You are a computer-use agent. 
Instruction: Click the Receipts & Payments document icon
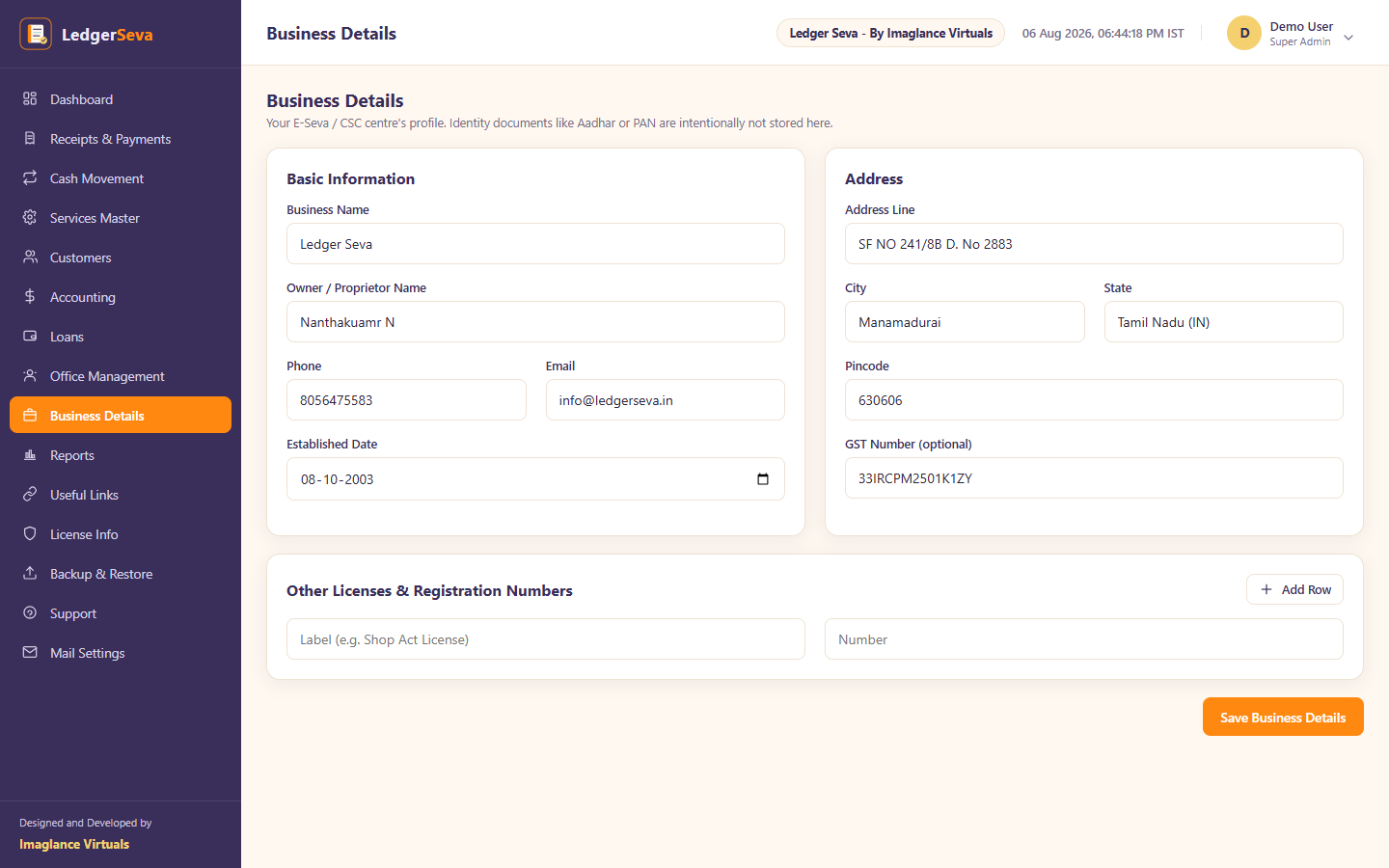coord(30,138)
